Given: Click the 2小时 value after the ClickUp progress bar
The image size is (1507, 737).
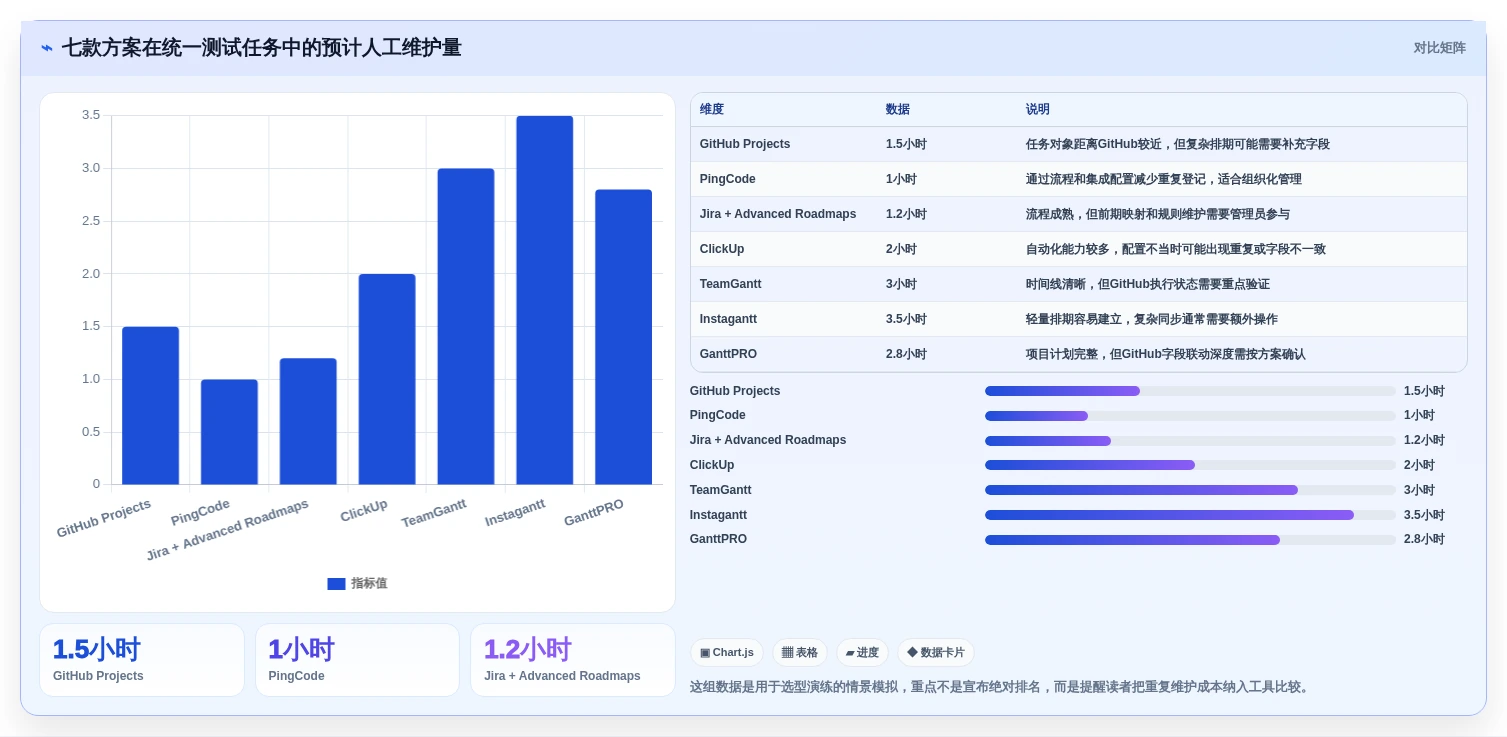Looking at the screenshot, I should [x=1419, y=465].
